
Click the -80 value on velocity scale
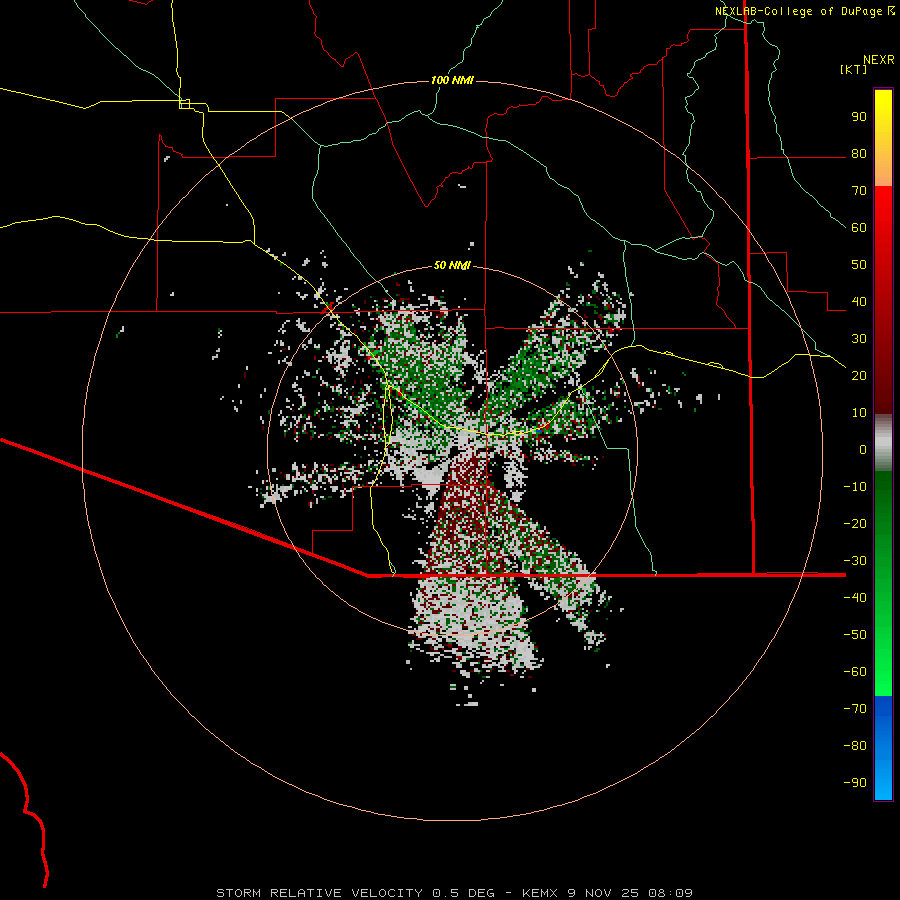click(855, 746)
